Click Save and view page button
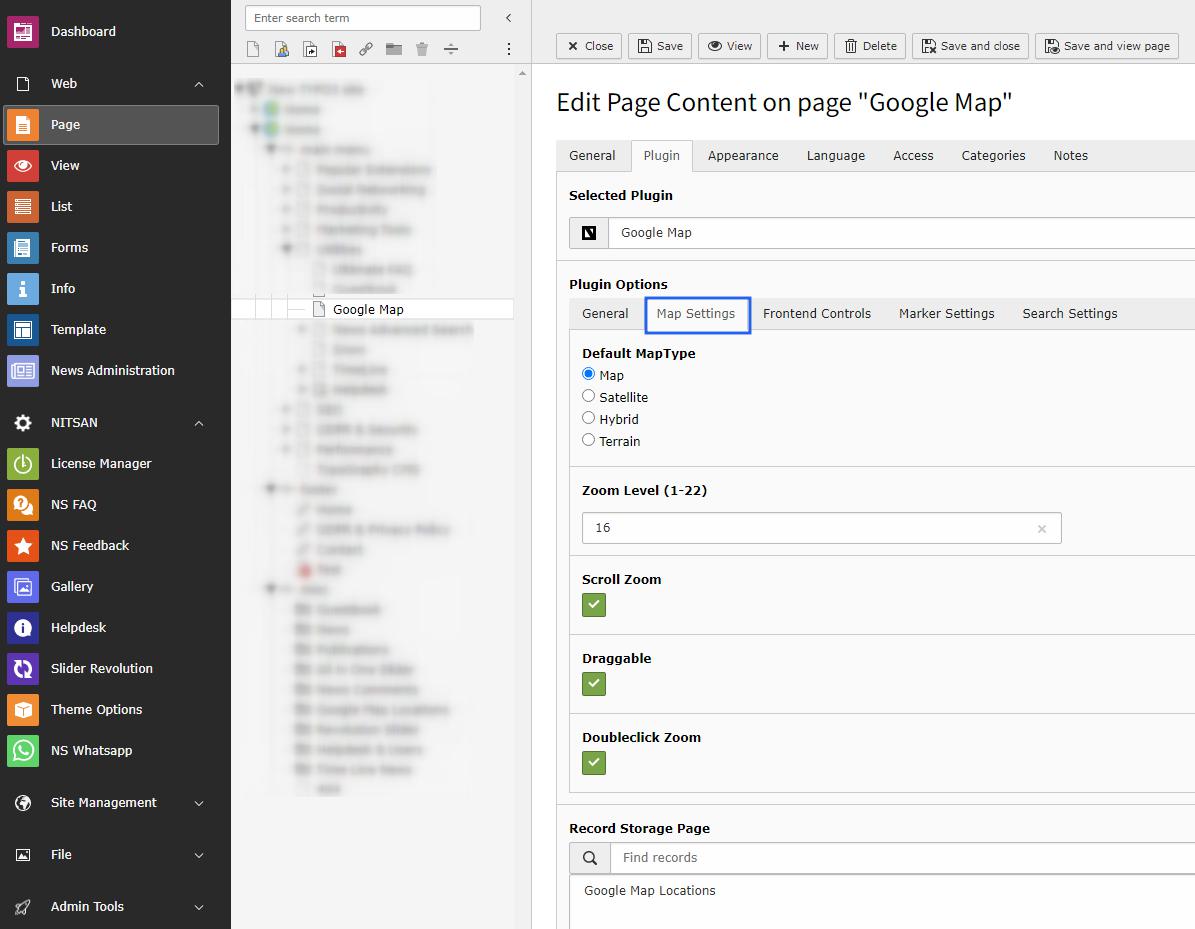 [1107, 46]
